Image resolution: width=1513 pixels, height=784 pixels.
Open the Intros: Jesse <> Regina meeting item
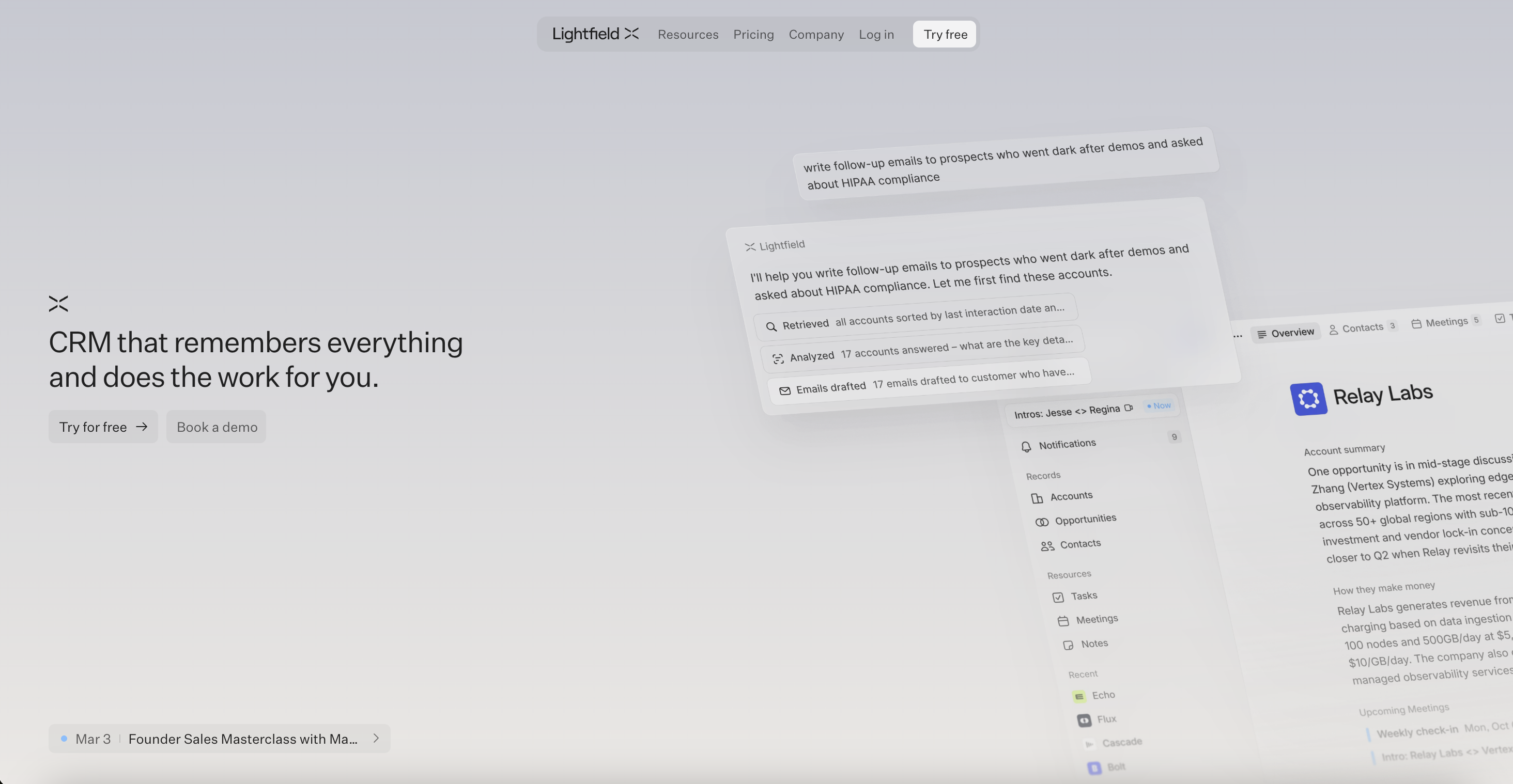point(1067,411)
